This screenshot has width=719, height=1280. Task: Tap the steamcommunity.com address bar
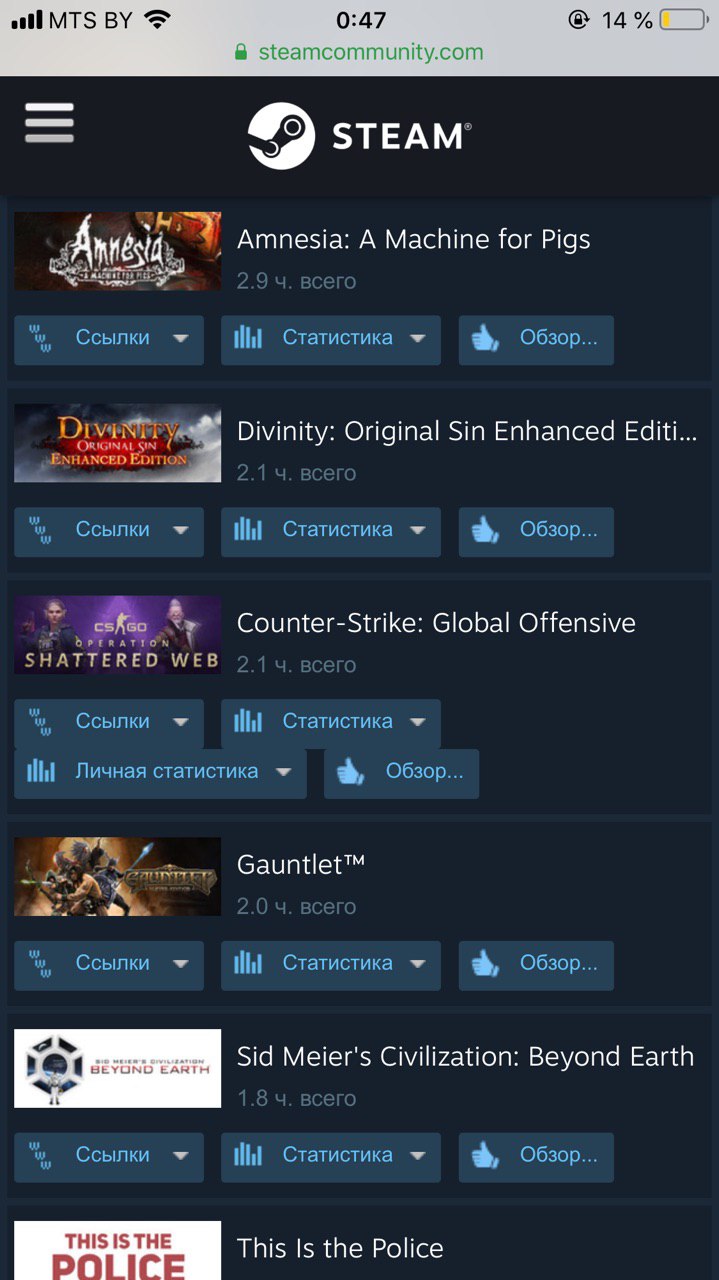360,52
